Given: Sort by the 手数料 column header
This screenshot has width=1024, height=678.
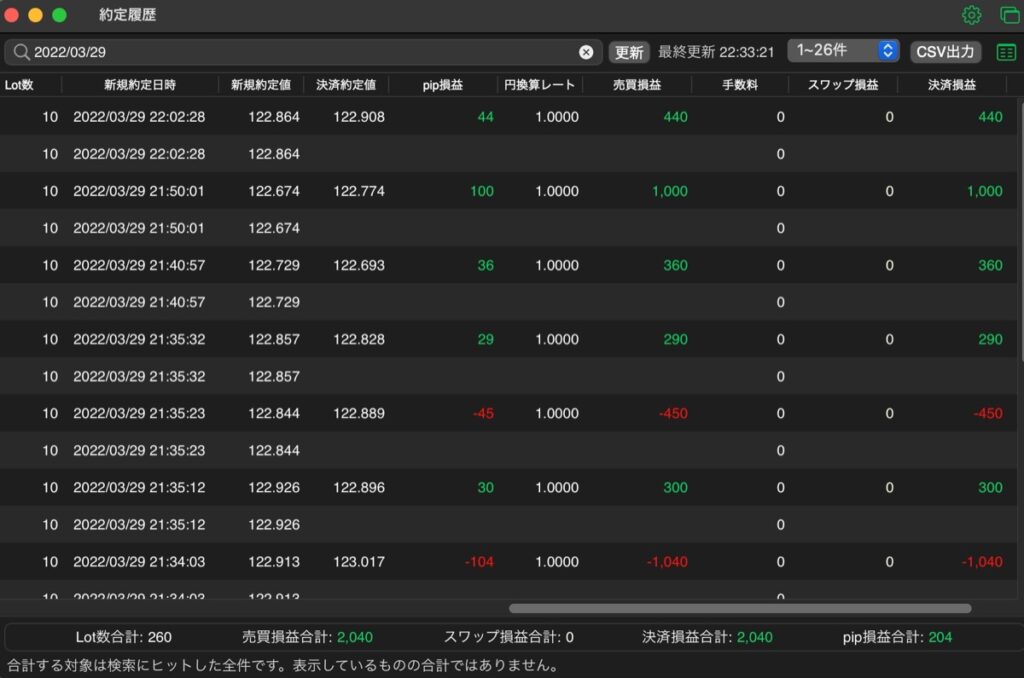Looking at the screenshot, I should click(740, 85).
